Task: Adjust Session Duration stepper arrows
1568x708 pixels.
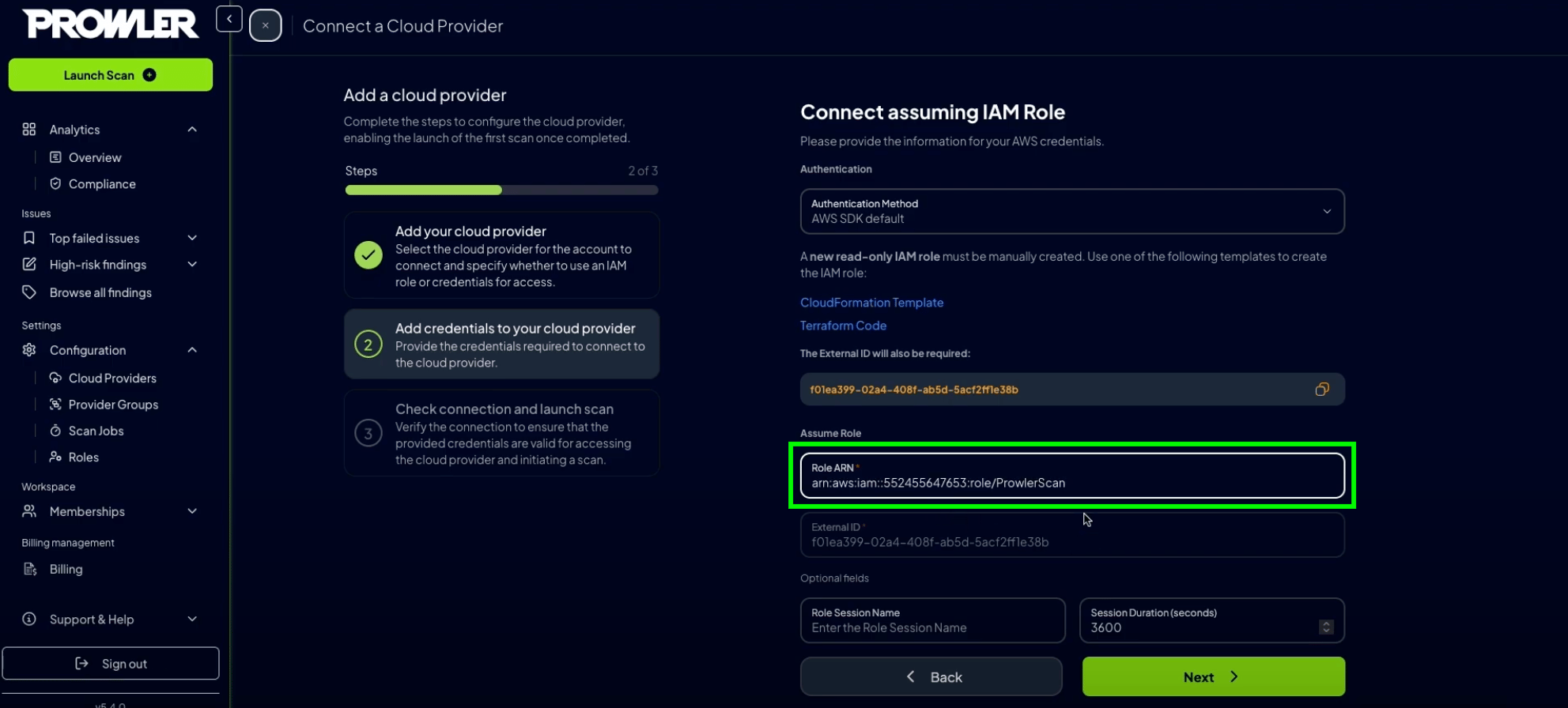Action: 1326,627
